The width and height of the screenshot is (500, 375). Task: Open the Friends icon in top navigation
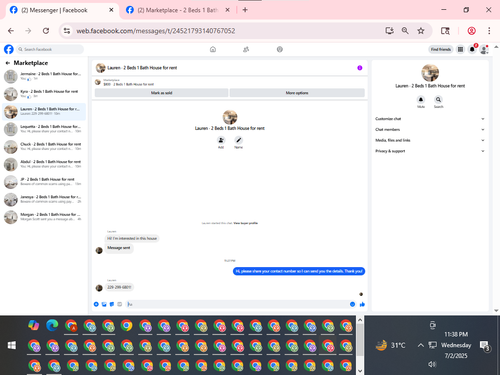(246, 49)
